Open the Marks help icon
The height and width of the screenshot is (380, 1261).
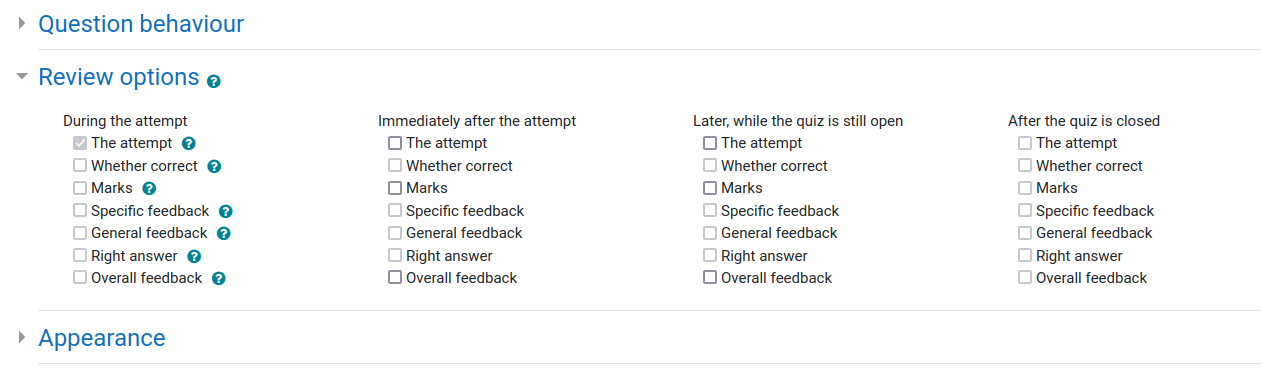(150, 188)
